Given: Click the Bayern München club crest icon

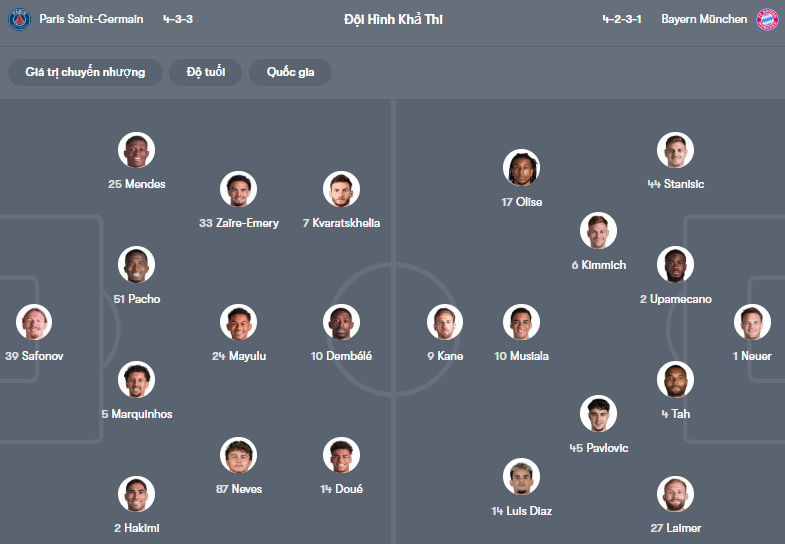Looking at the screenshot, I should 767,19.
